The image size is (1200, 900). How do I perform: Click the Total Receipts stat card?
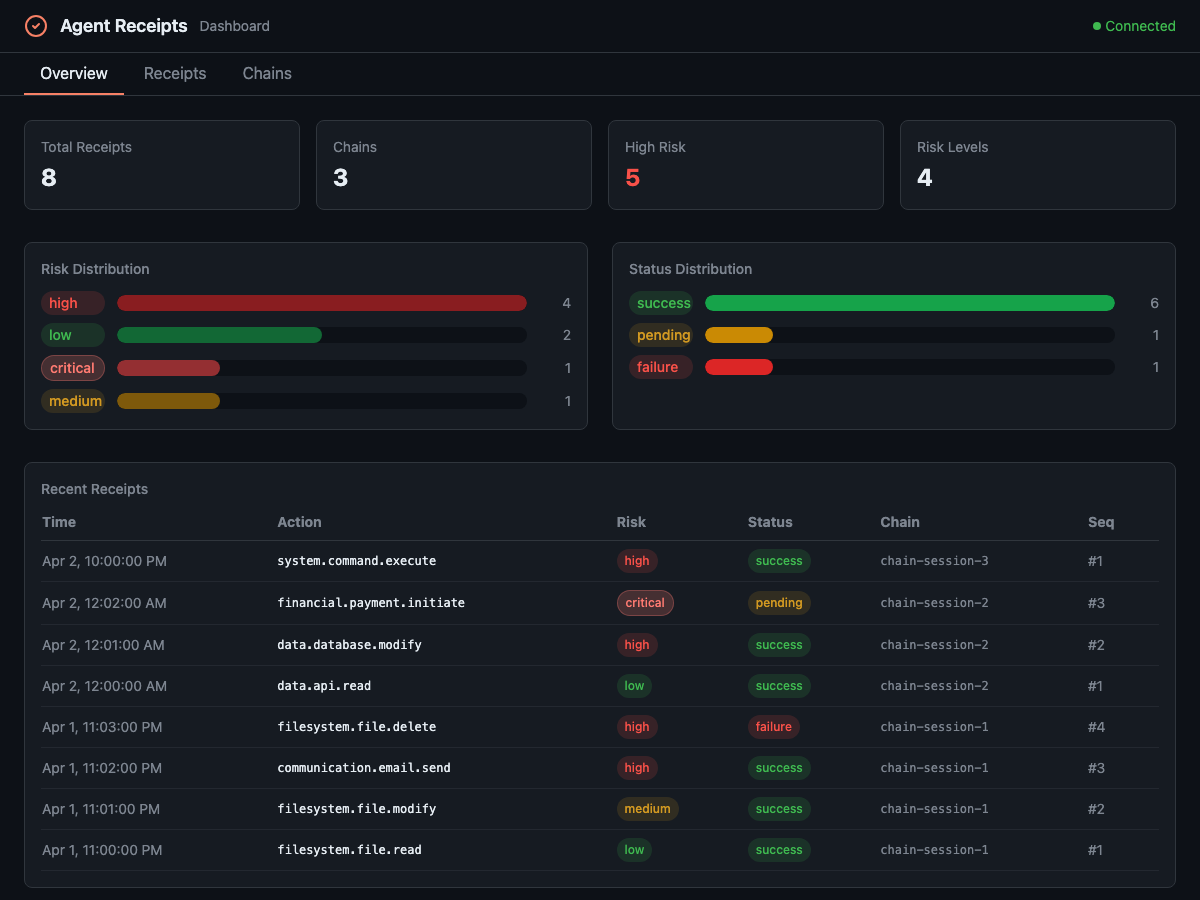pyautogui.click(x=161, y=165)
